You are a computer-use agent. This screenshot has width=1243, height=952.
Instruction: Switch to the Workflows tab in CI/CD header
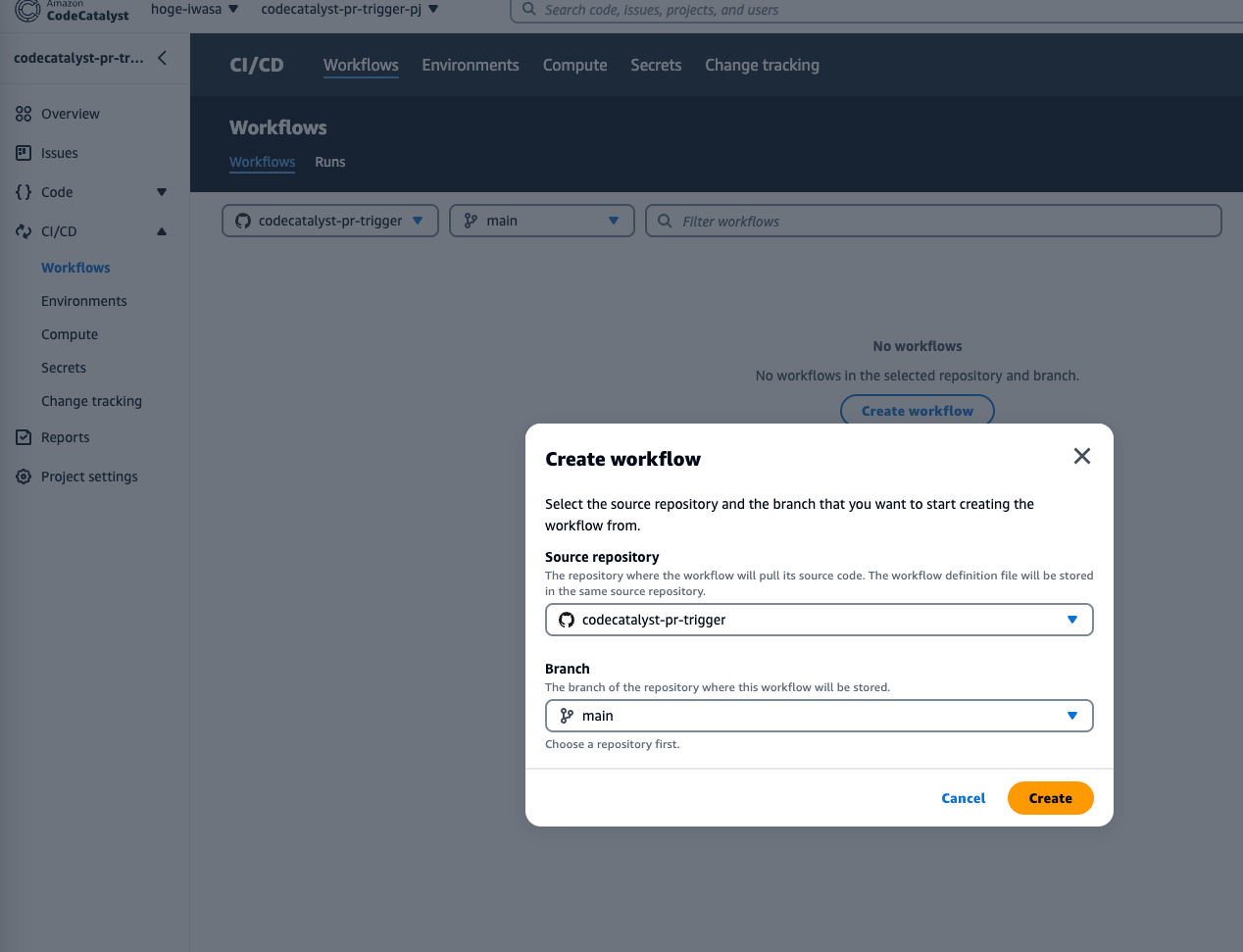[361, 65]
